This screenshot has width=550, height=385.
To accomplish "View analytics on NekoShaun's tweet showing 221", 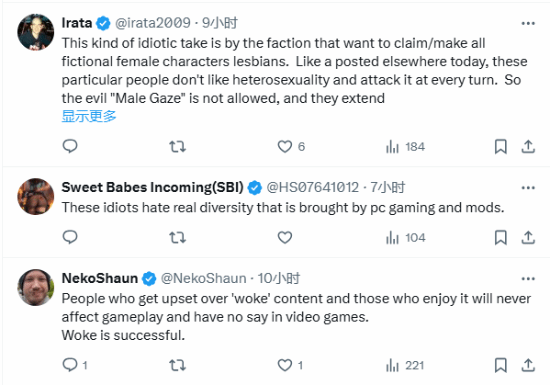I will (x=405, y=366).
